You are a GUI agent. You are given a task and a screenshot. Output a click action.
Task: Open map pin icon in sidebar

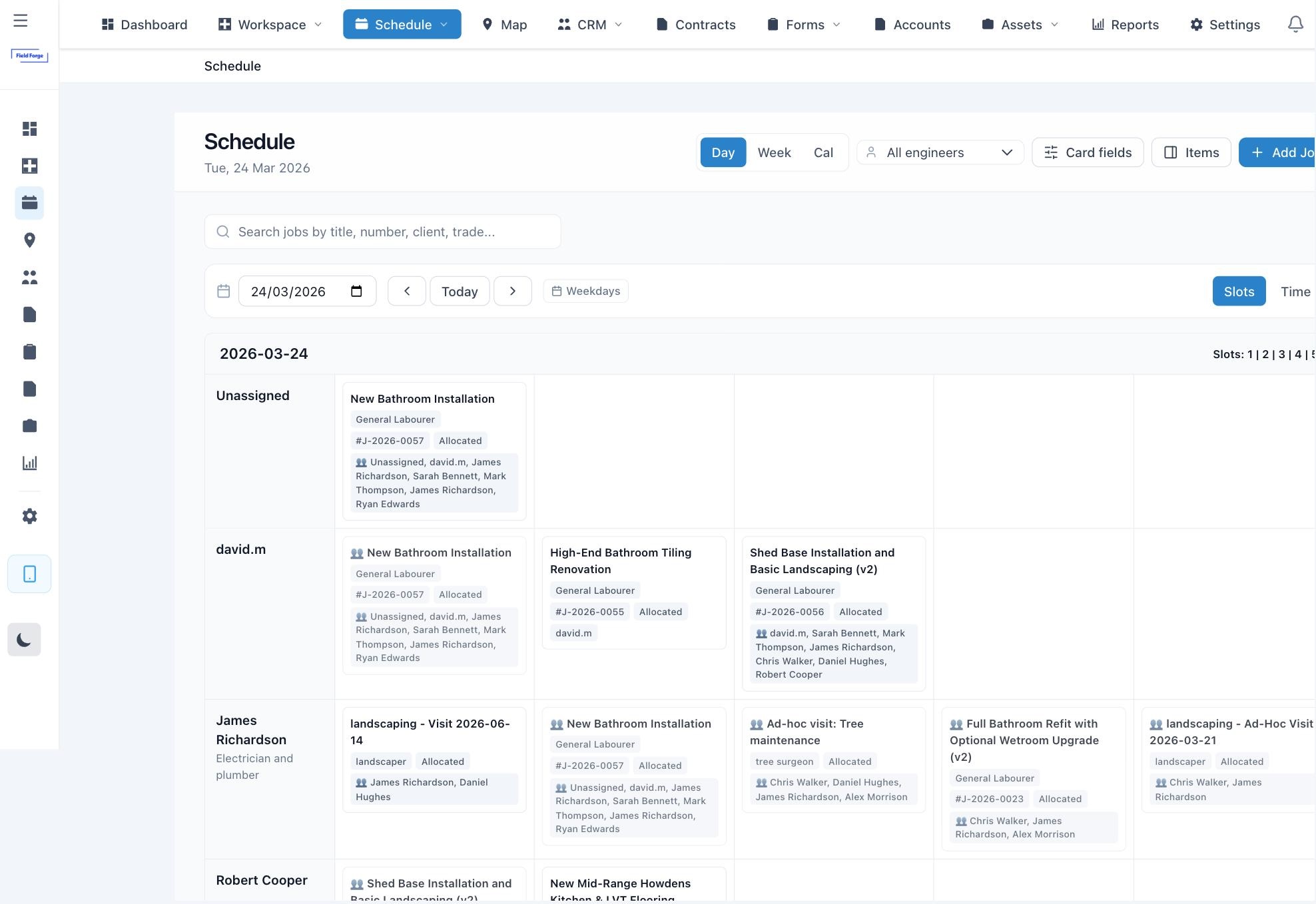click(29, 240)
